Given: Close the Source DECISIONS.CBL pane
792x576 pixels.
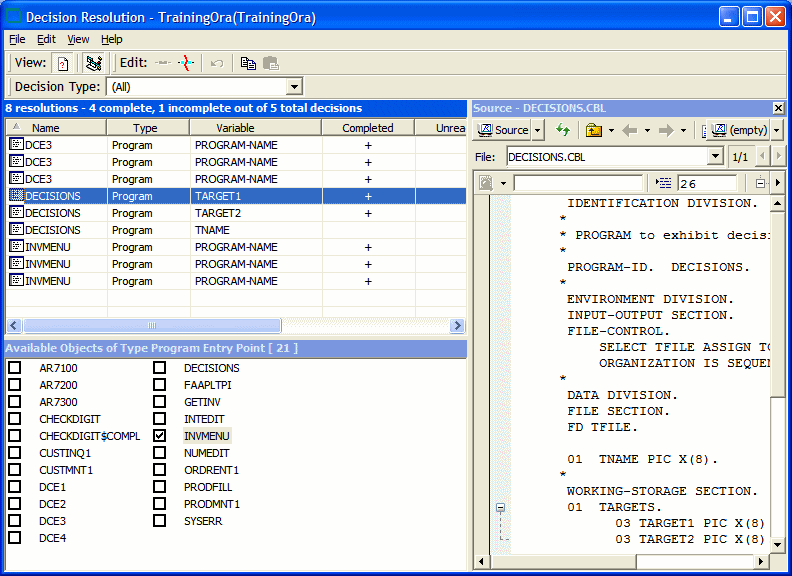Looking at the screenshot, I should 778,108.
